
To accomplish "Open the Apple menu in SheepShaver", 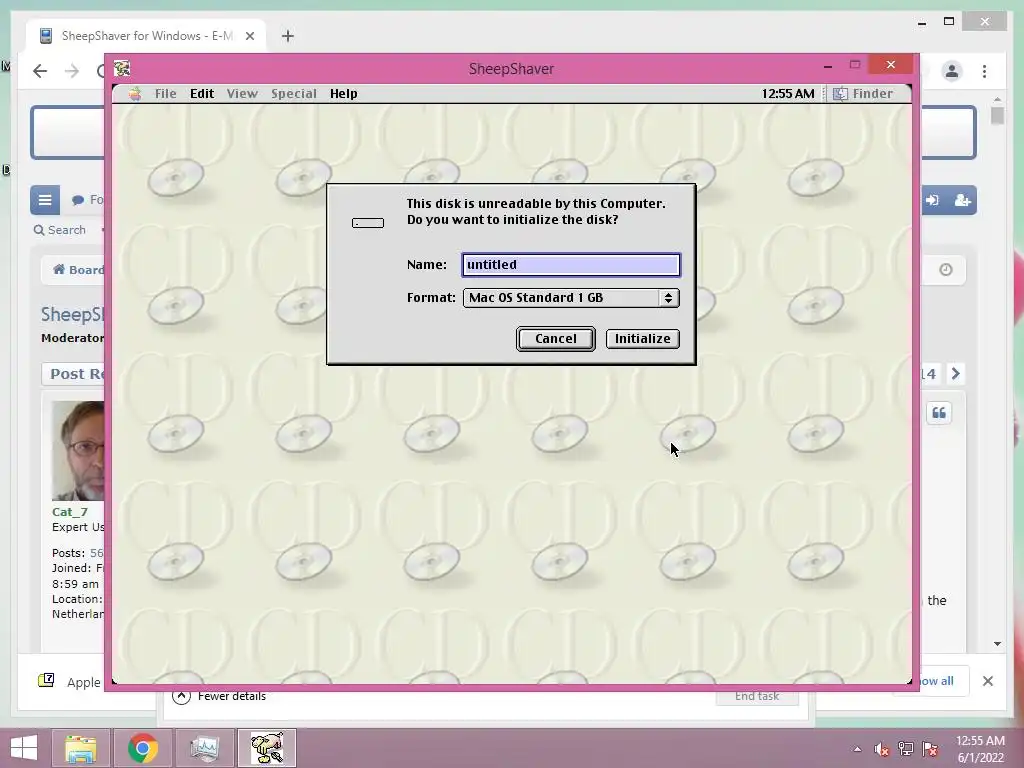I will 135,93.
